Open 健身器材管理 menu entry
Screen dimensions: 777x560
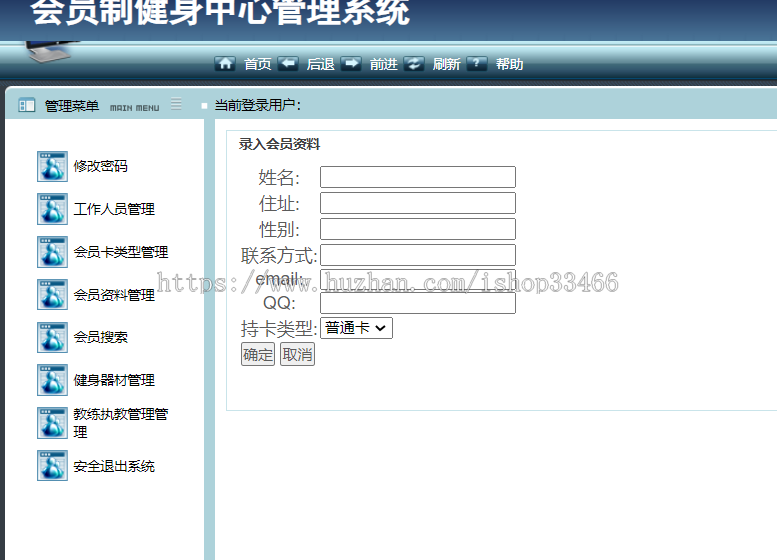click(114, 380)
